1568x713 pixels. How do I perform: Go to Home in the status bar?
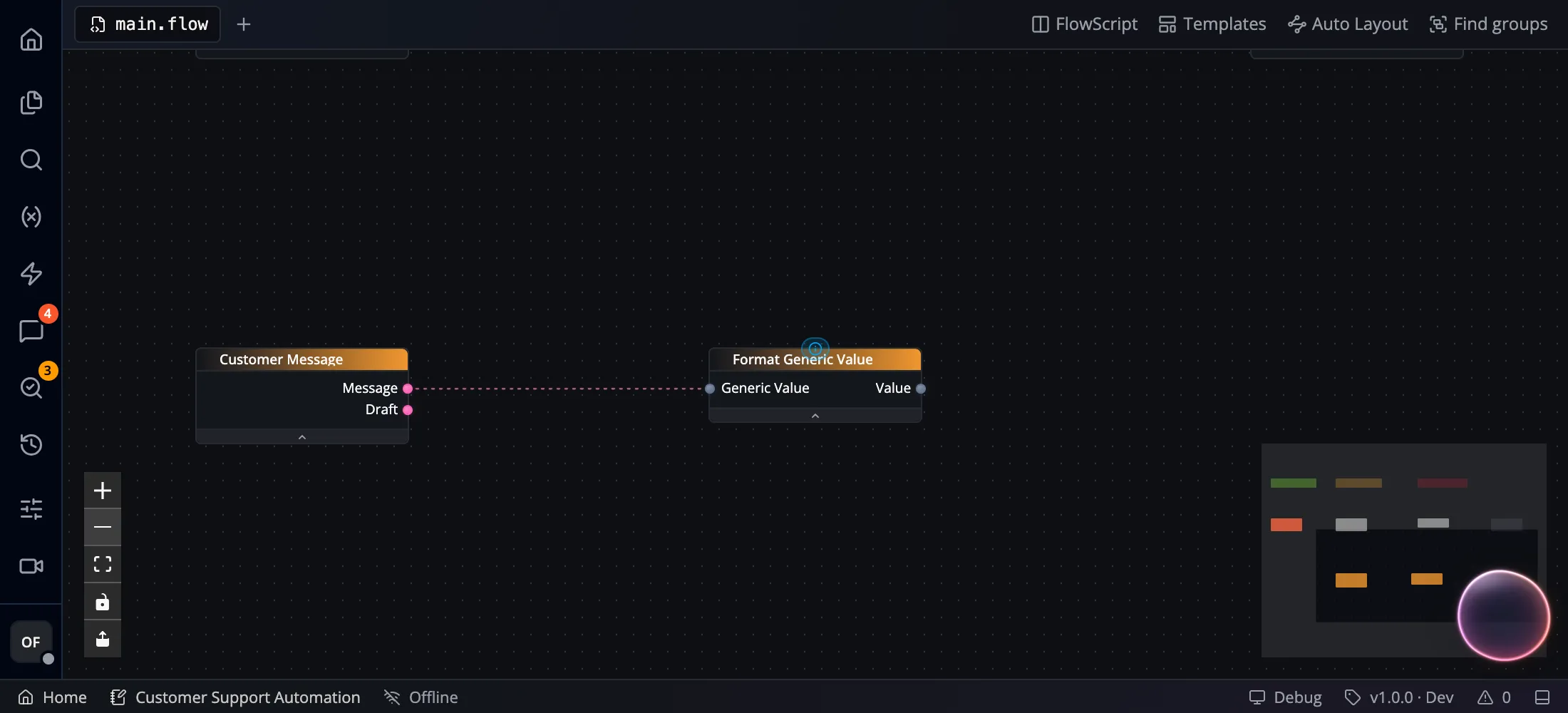52,697
